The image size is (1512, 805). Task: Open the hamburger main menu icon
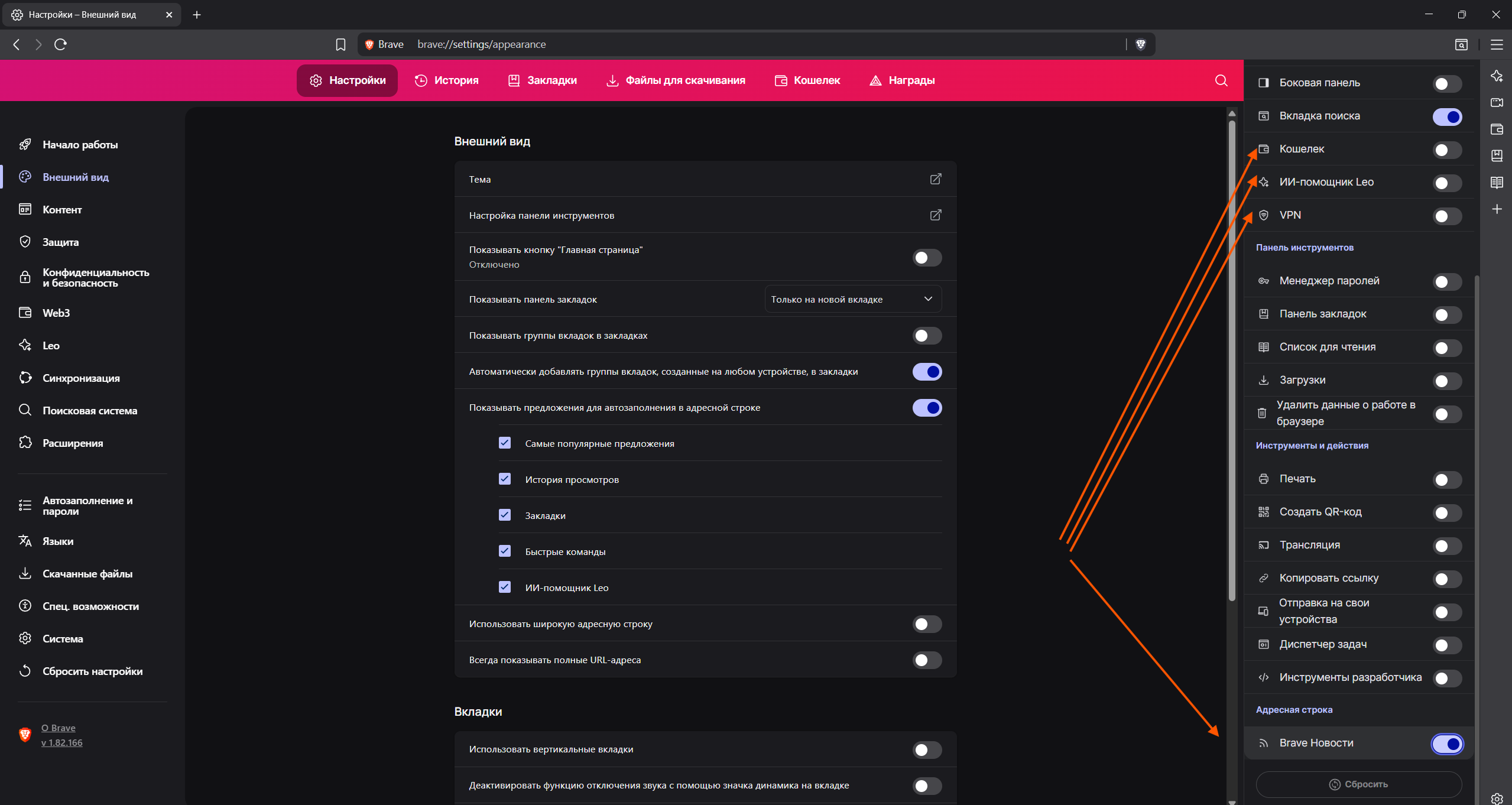[1497, 44]
